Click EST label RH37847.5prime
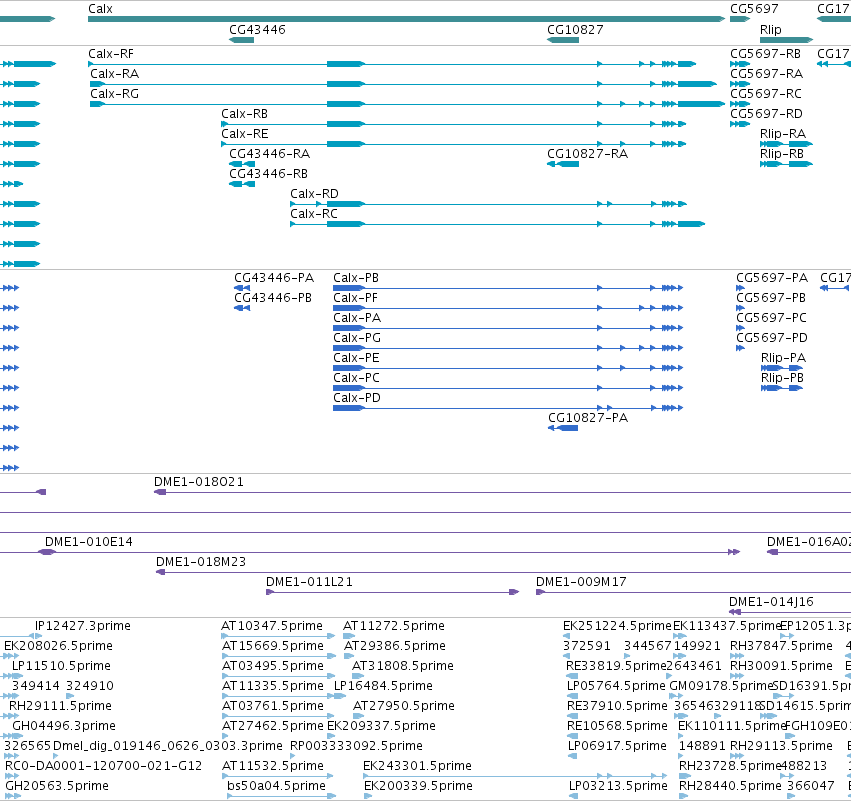Screen dimensions: 851x801 pyautogui.click(x=782, y=646)
